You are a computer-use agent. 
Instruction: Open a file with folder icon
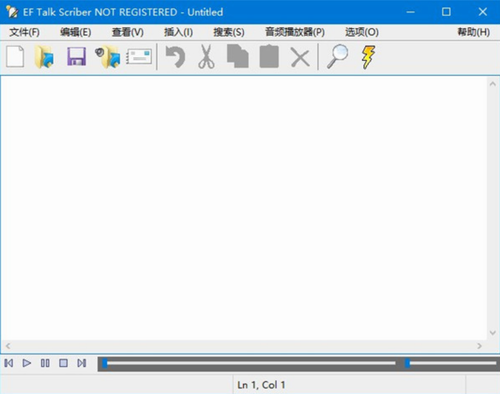point(45,57)
